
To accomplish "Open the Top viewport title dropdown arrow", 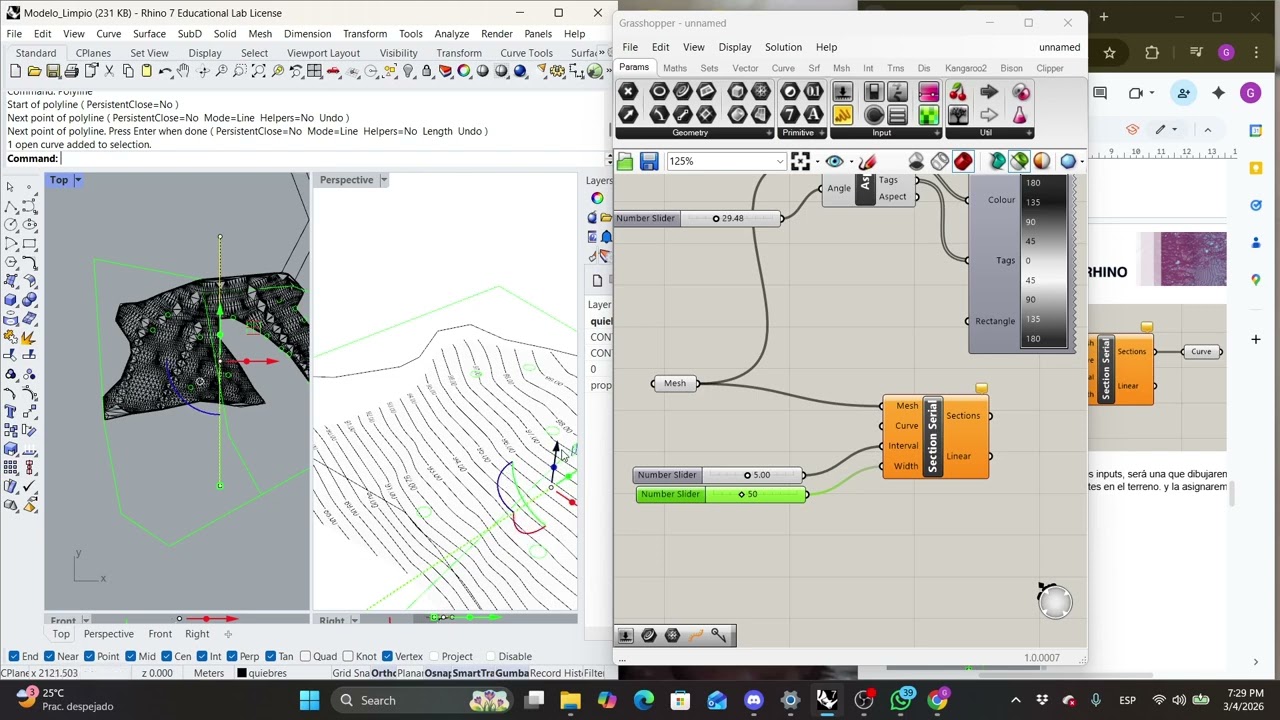I will pos(77,180).
